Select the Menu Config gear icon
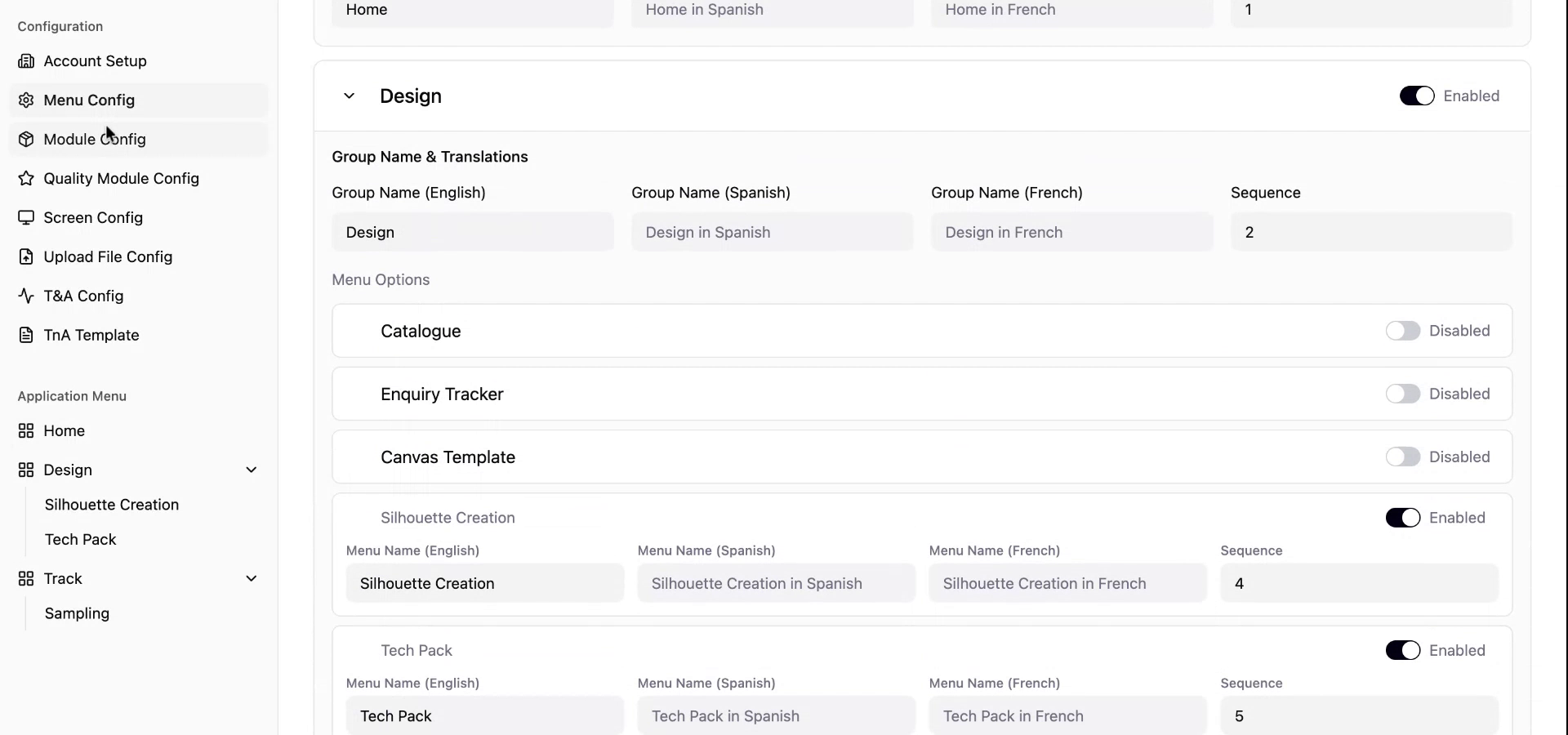The height and width of the screenshot is (735, 1568). [x=27, y=100]
